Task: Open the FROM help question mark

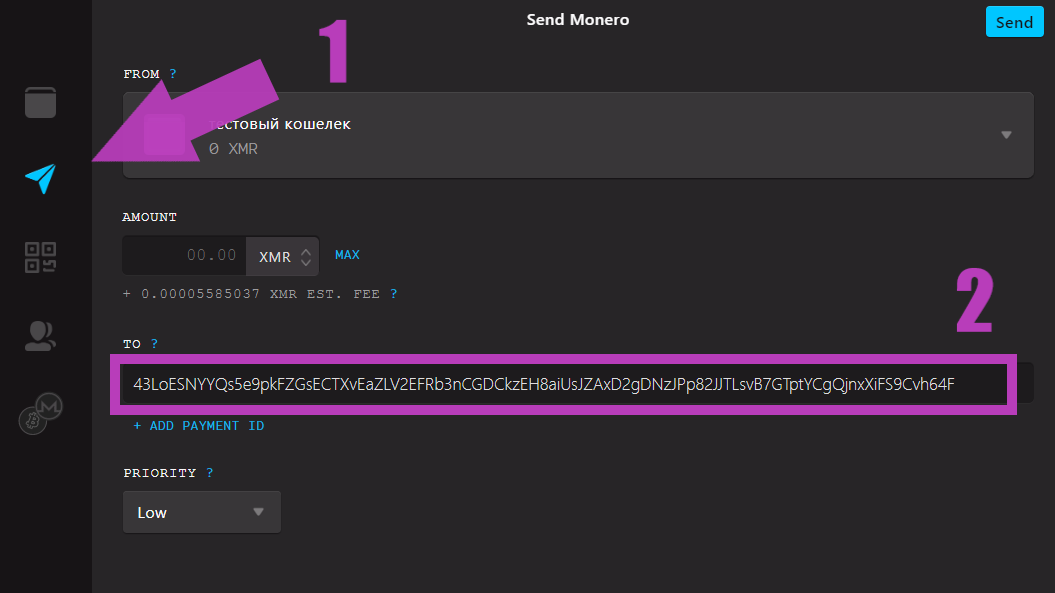Action: click(x=171, y=73)
